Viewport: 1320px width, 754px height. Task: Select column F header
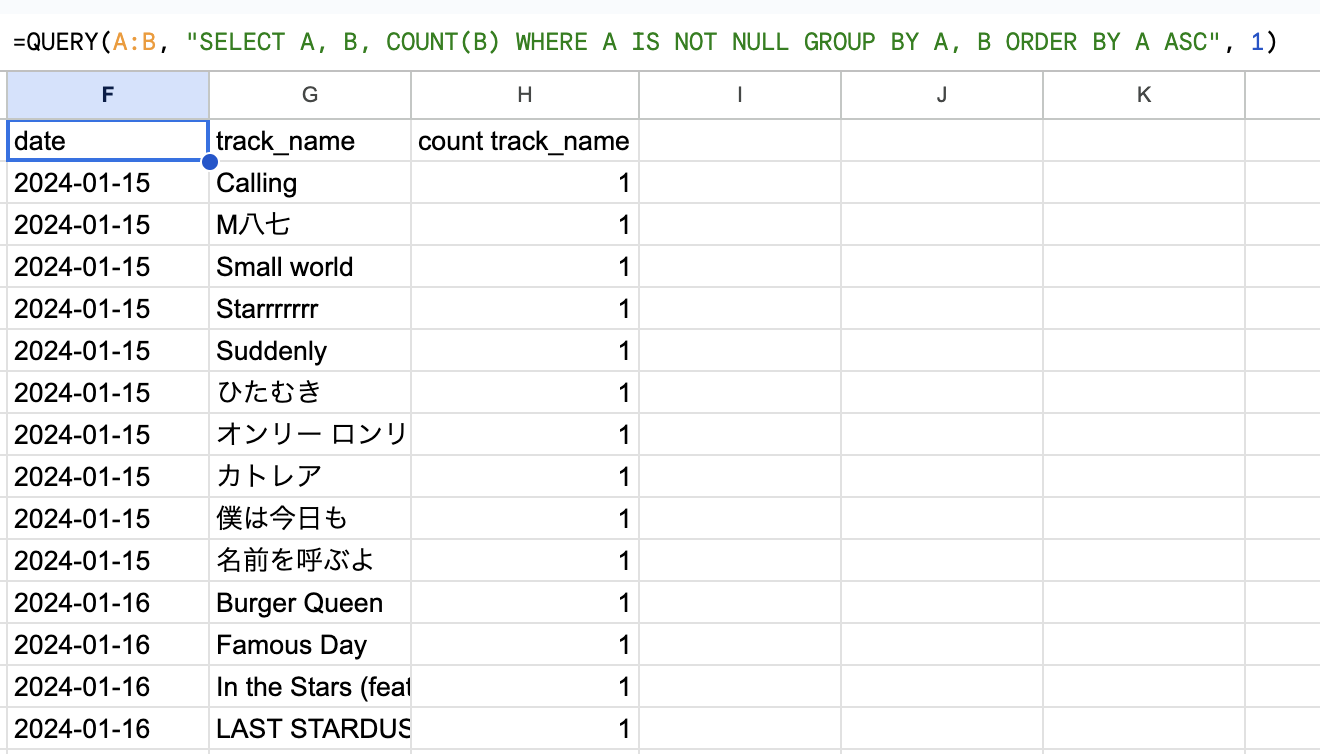[x=108, y=95]
